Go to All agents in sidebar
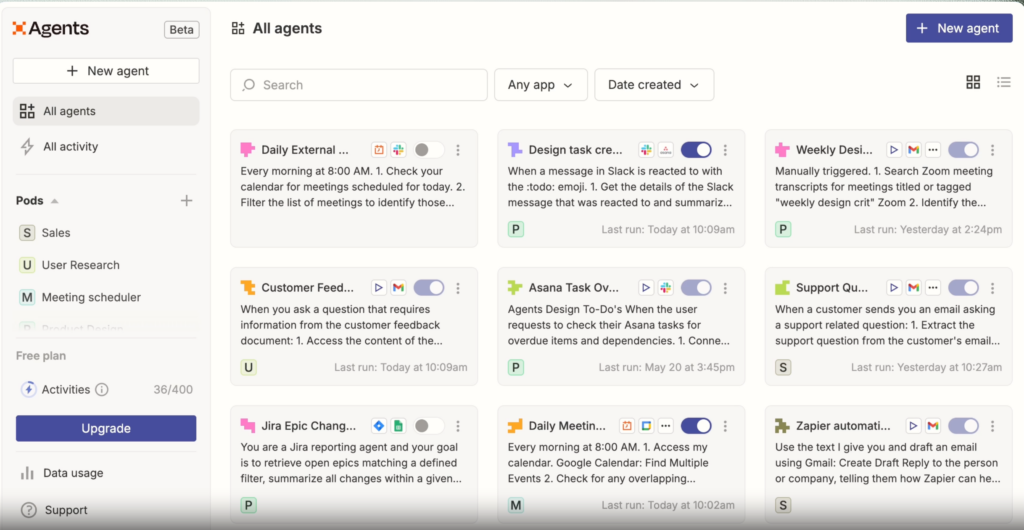1024x530 pixels. (x=106, y=111)
